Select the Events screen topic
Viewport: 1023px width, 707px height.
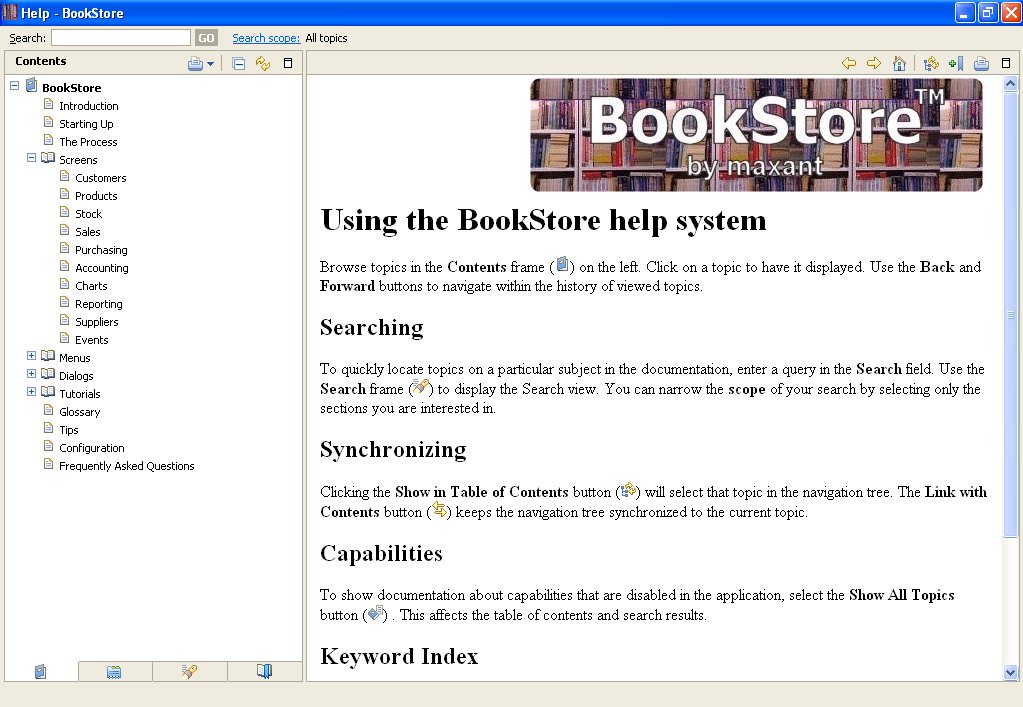[91, 340]
